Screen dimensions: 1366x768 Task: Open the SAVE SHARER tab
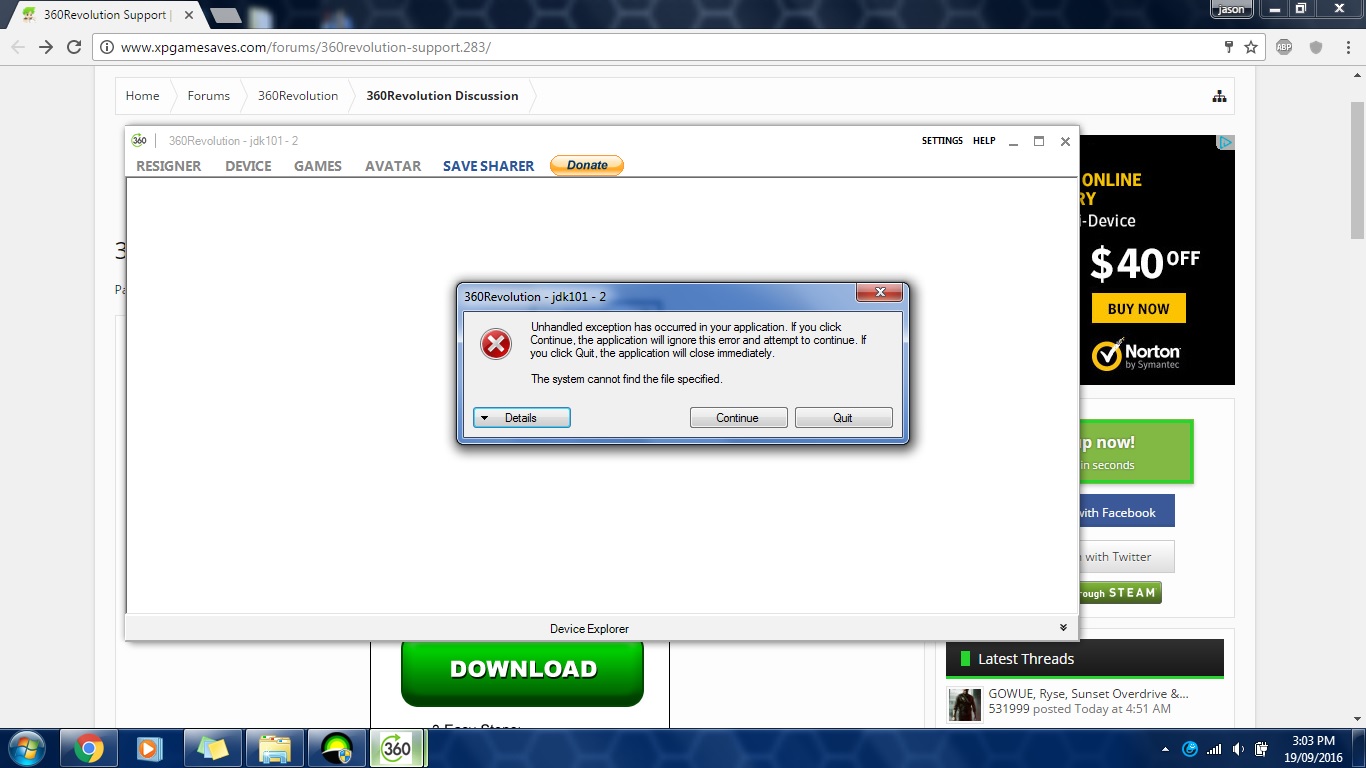click(x=488, y=166)
